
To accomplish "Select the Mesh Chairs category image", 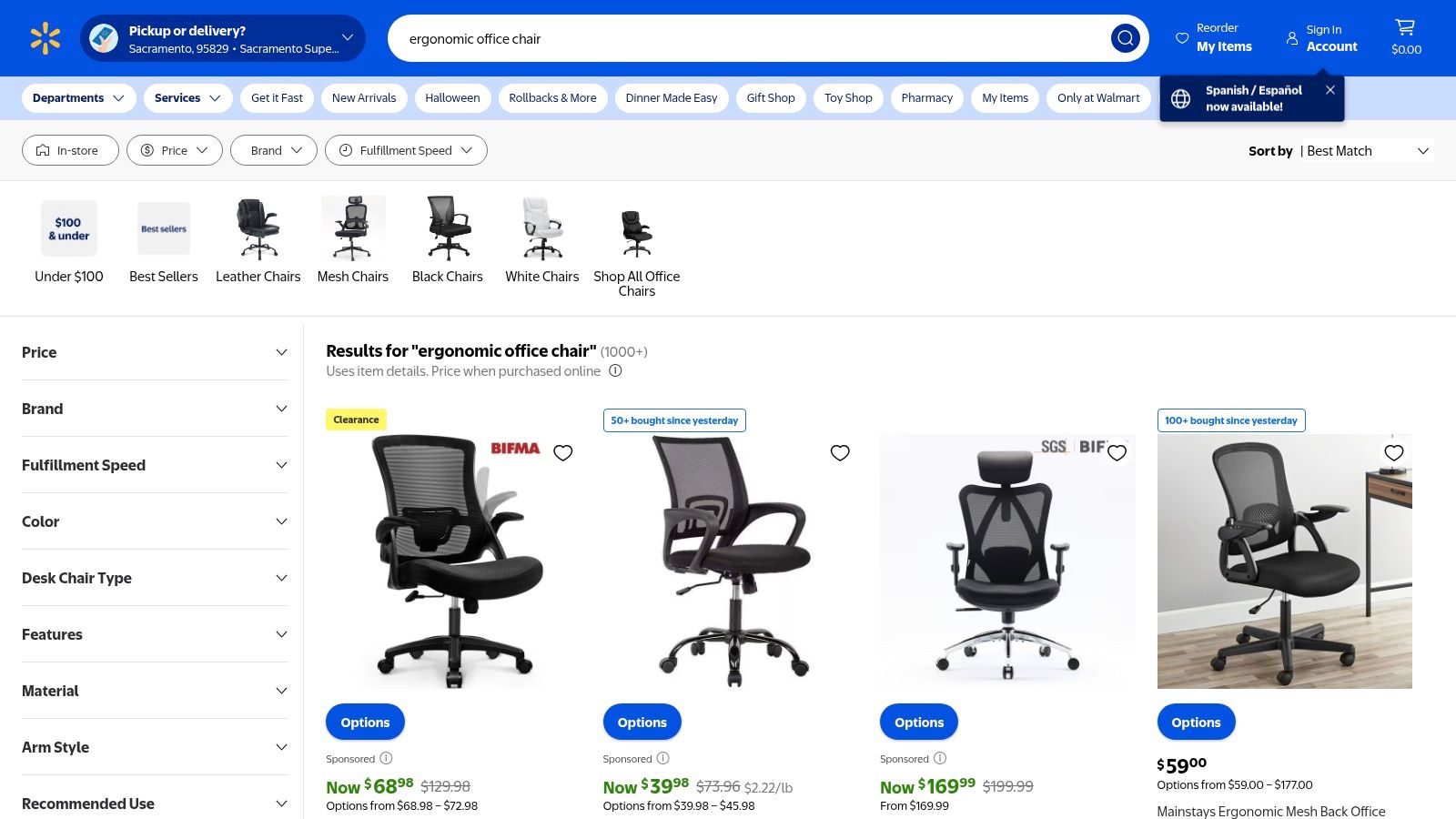I will point(353,228).
